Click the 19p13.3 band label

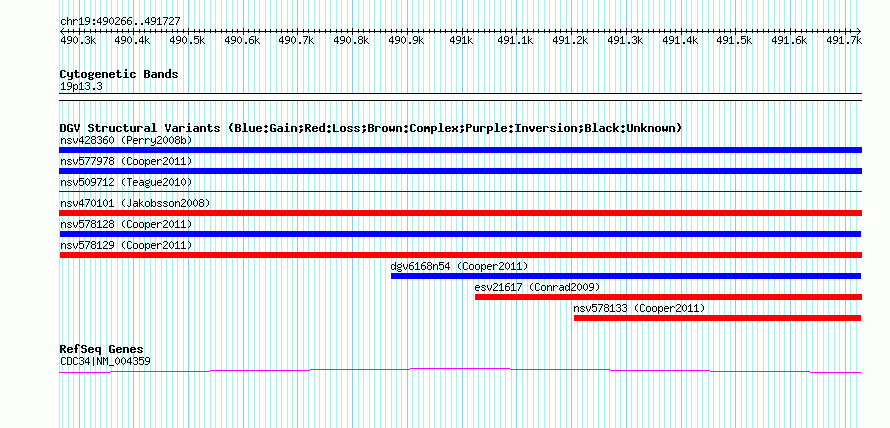pos(81,87)
